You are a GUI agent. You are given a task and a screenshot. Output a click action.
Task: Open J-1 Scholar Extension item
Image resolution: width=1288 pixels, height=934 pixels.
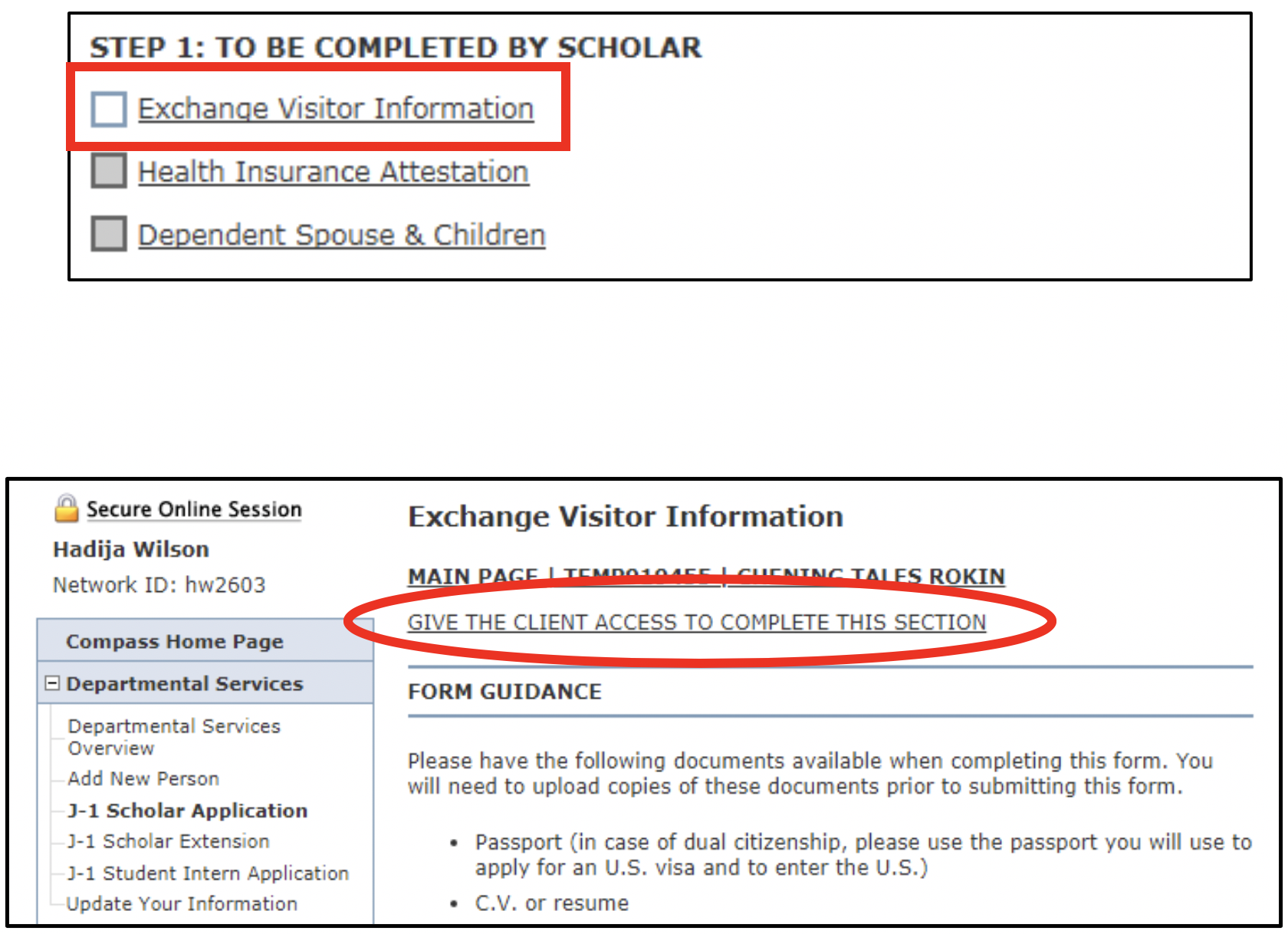pyautogui.click(x=169, y=841)
